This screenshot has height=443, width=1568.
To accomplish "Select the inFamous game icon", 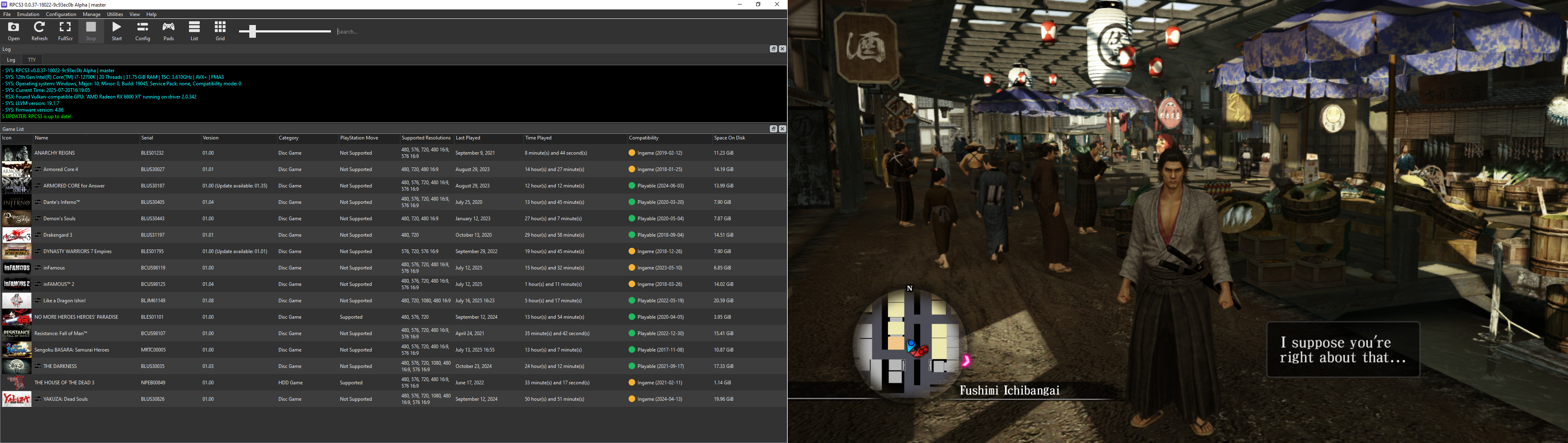I will pos(16,268).
